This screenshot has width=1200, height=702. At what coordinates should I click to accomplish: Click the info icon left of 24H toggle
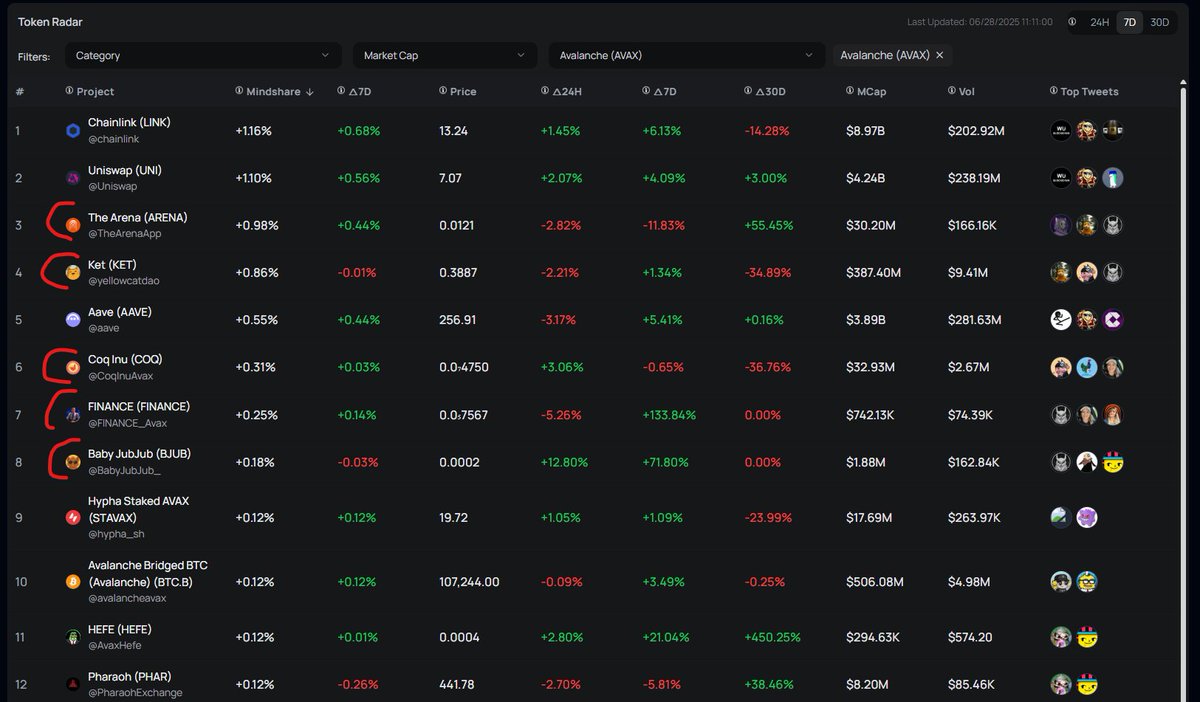point(1073,22)
